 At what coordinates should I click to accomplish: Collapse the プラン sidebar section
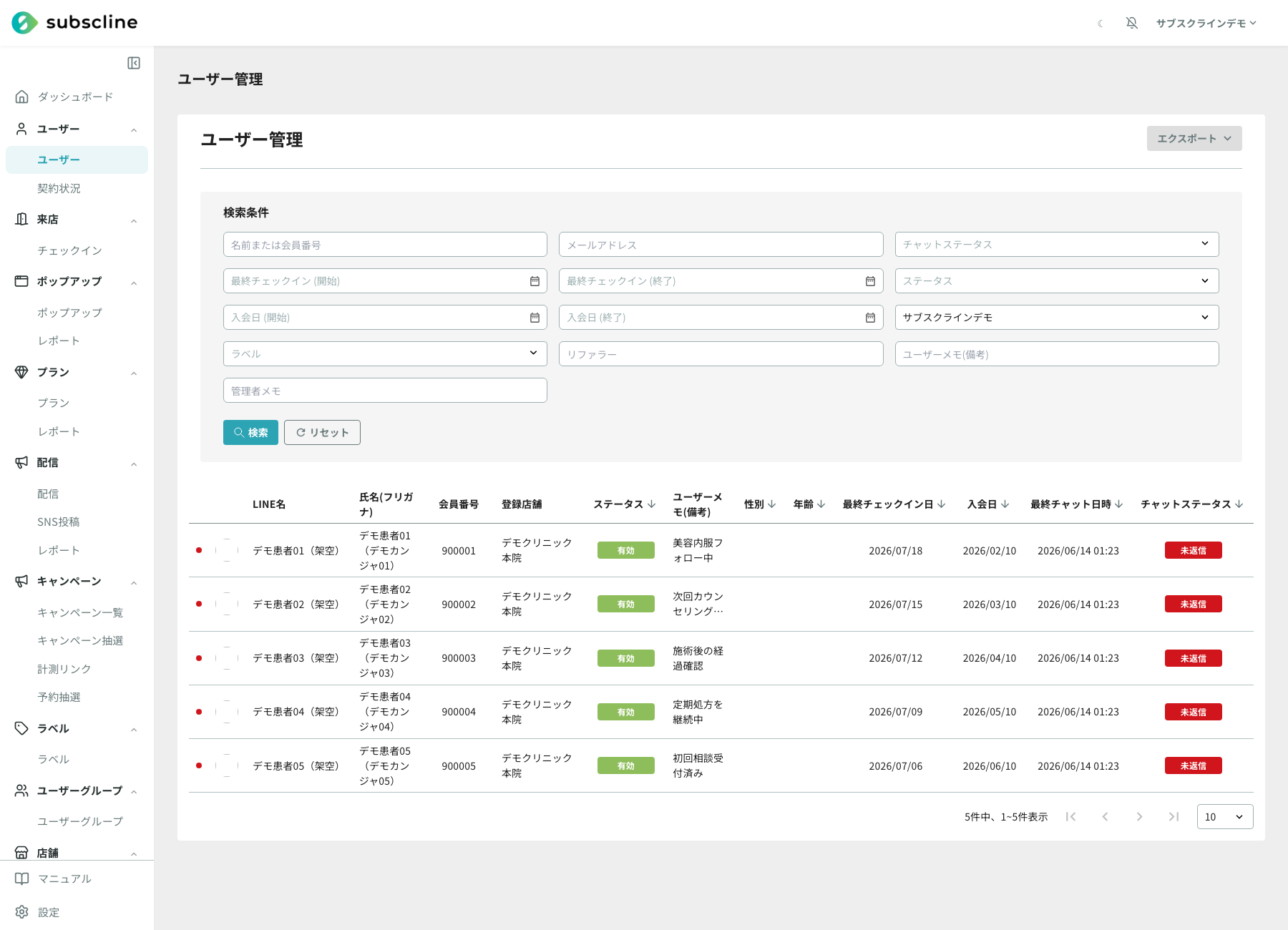coord(134,373)
